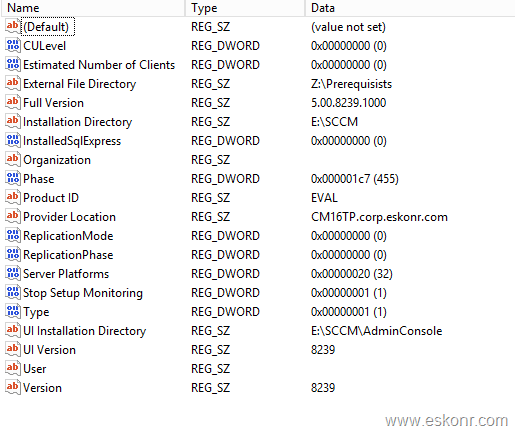
Task: Click the Data column header
Action: click(410, 8)
